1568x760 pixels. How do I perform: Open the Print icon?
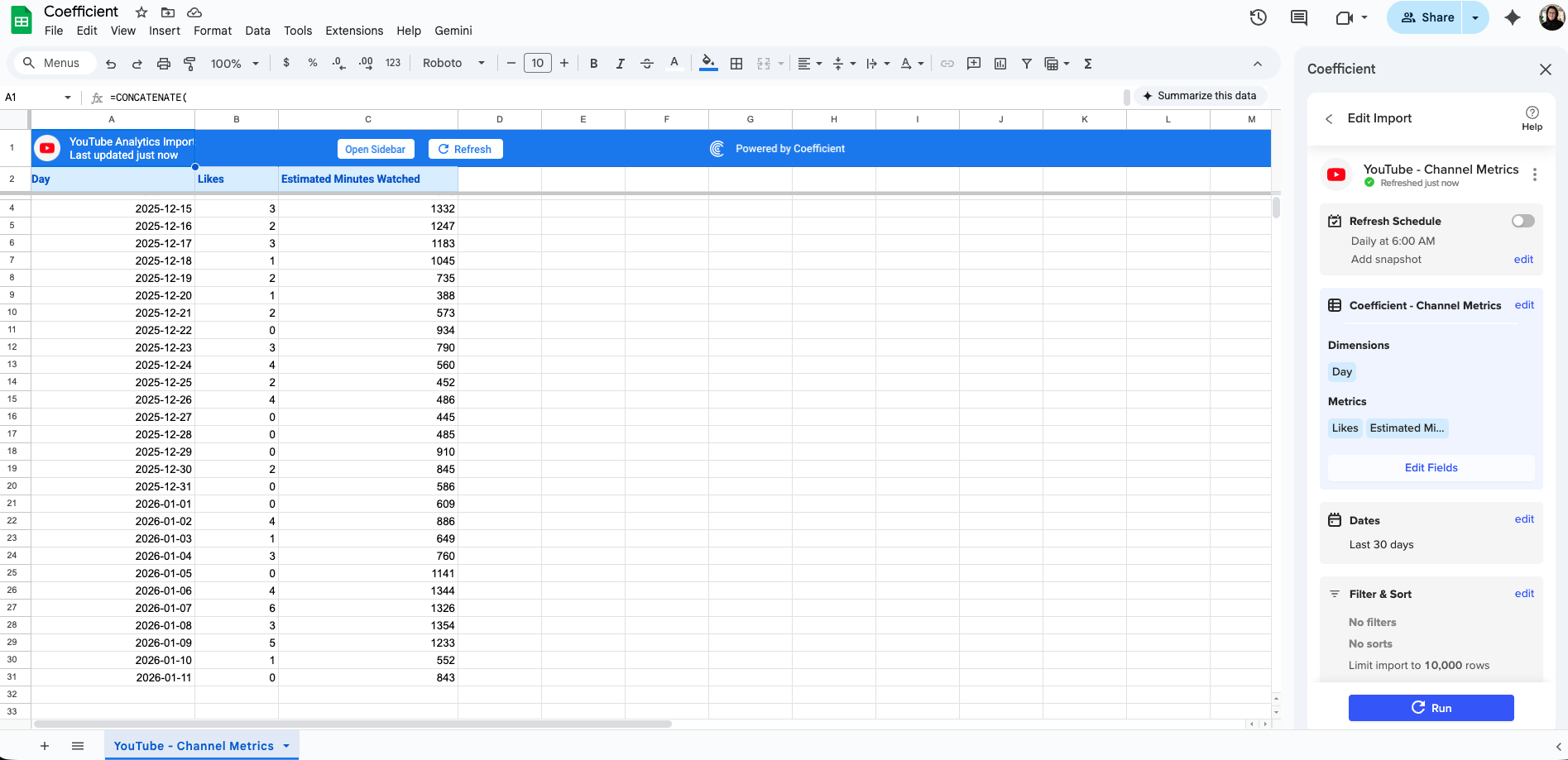(163, 63)
